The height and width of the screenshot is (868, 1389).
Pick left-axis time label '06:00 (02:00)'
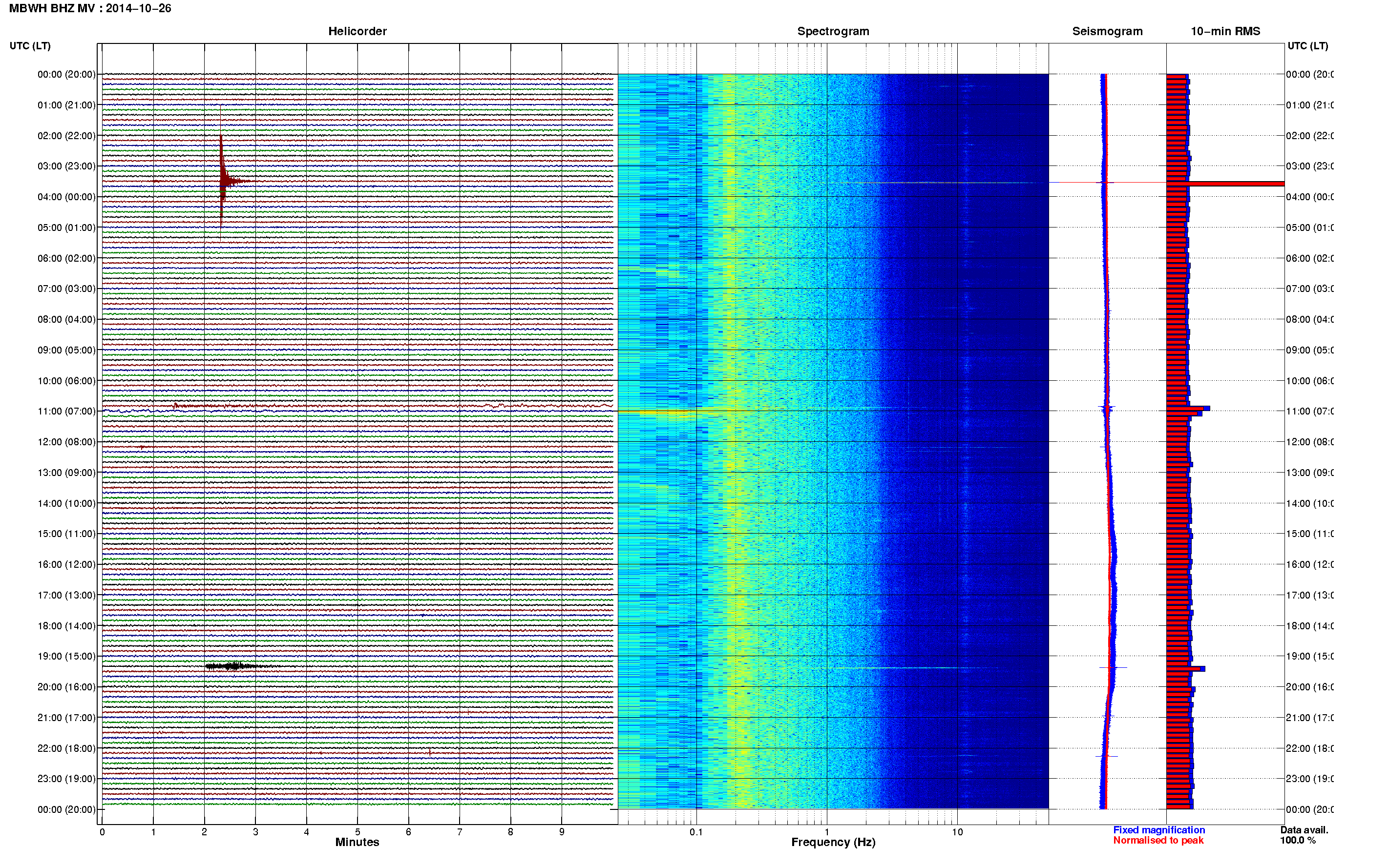(66, 258)
